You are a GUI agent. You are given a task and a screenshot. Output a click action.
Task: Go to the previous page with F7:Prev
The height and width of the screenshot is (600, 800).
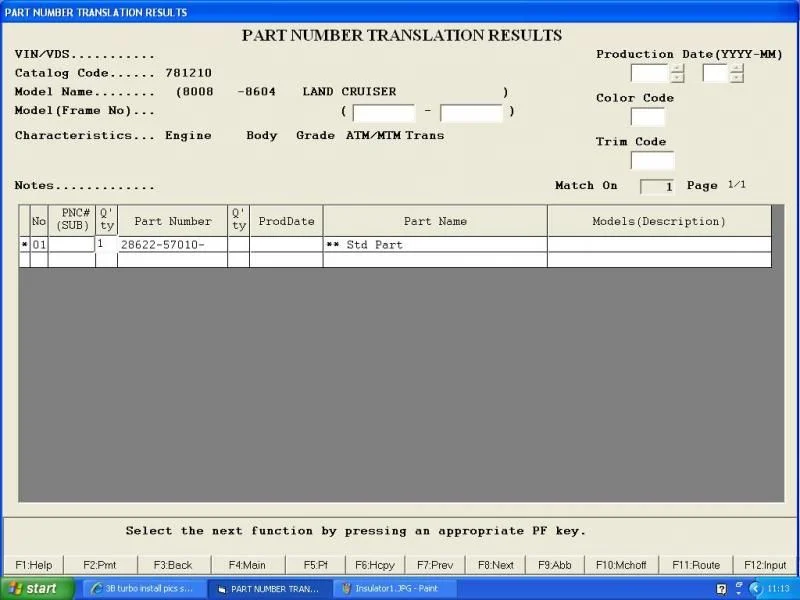[435, 565]
